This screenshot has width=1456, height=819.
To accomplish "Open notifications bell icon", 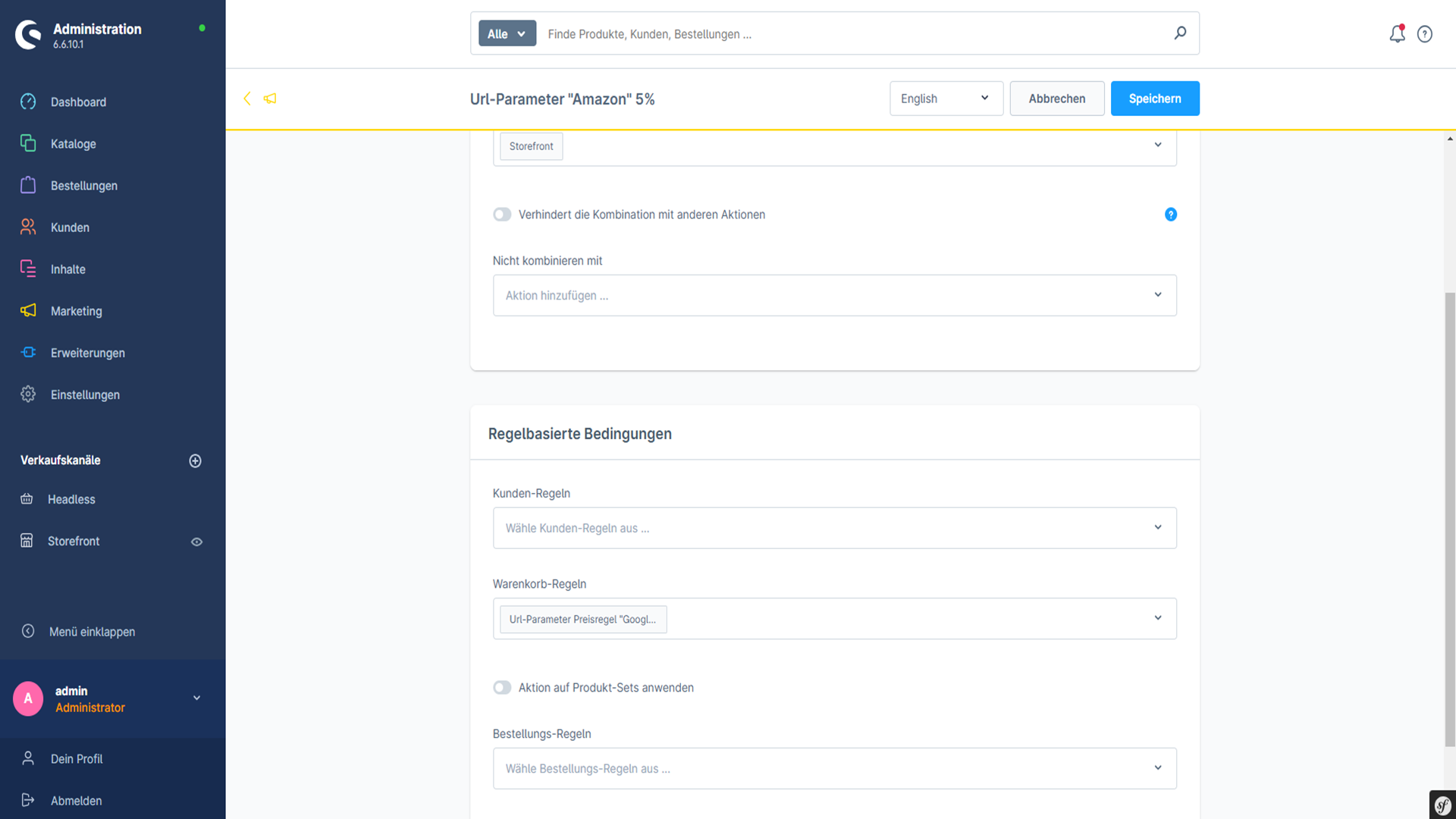I will [1397, 33].
